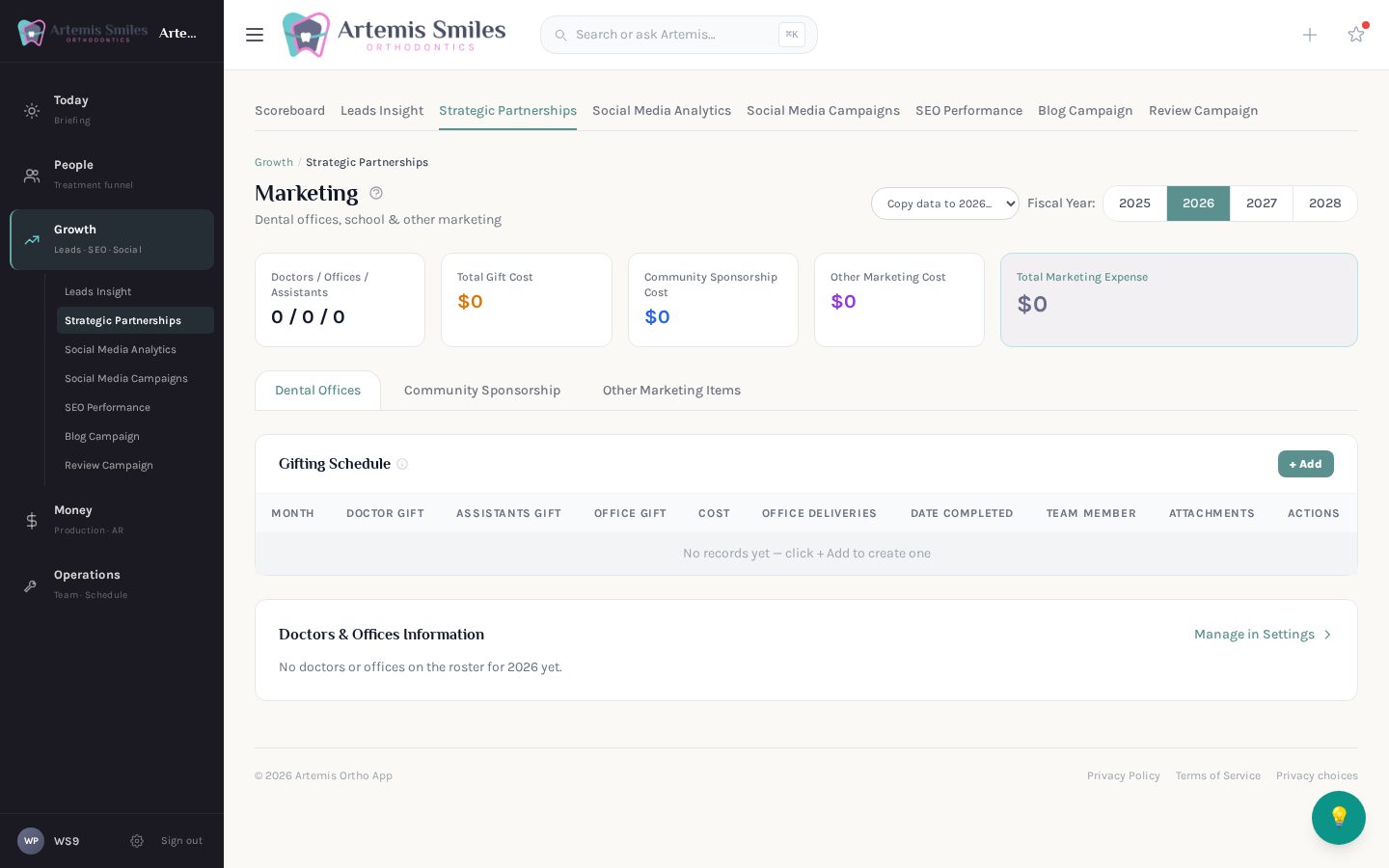Open the Terms of Service footer link
This screenshot has width=1389, height=868.
click(1217, 775)
